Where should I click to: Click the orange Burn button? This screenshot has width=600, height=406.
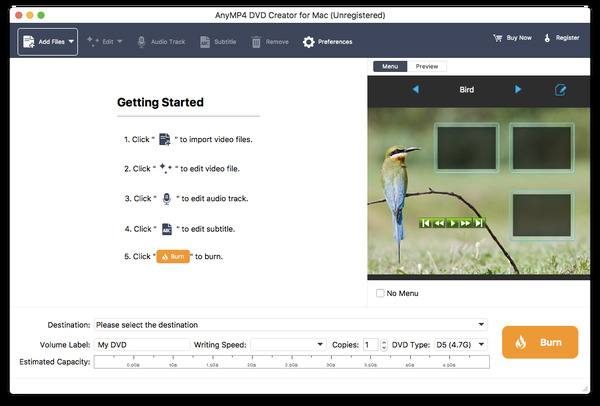540,342
